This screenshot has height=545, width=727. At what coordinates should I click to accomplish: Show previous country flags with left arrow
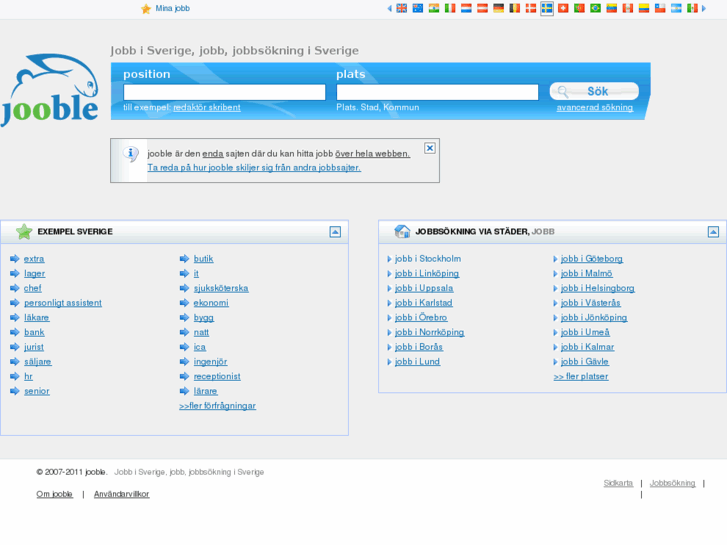point(389,8)
